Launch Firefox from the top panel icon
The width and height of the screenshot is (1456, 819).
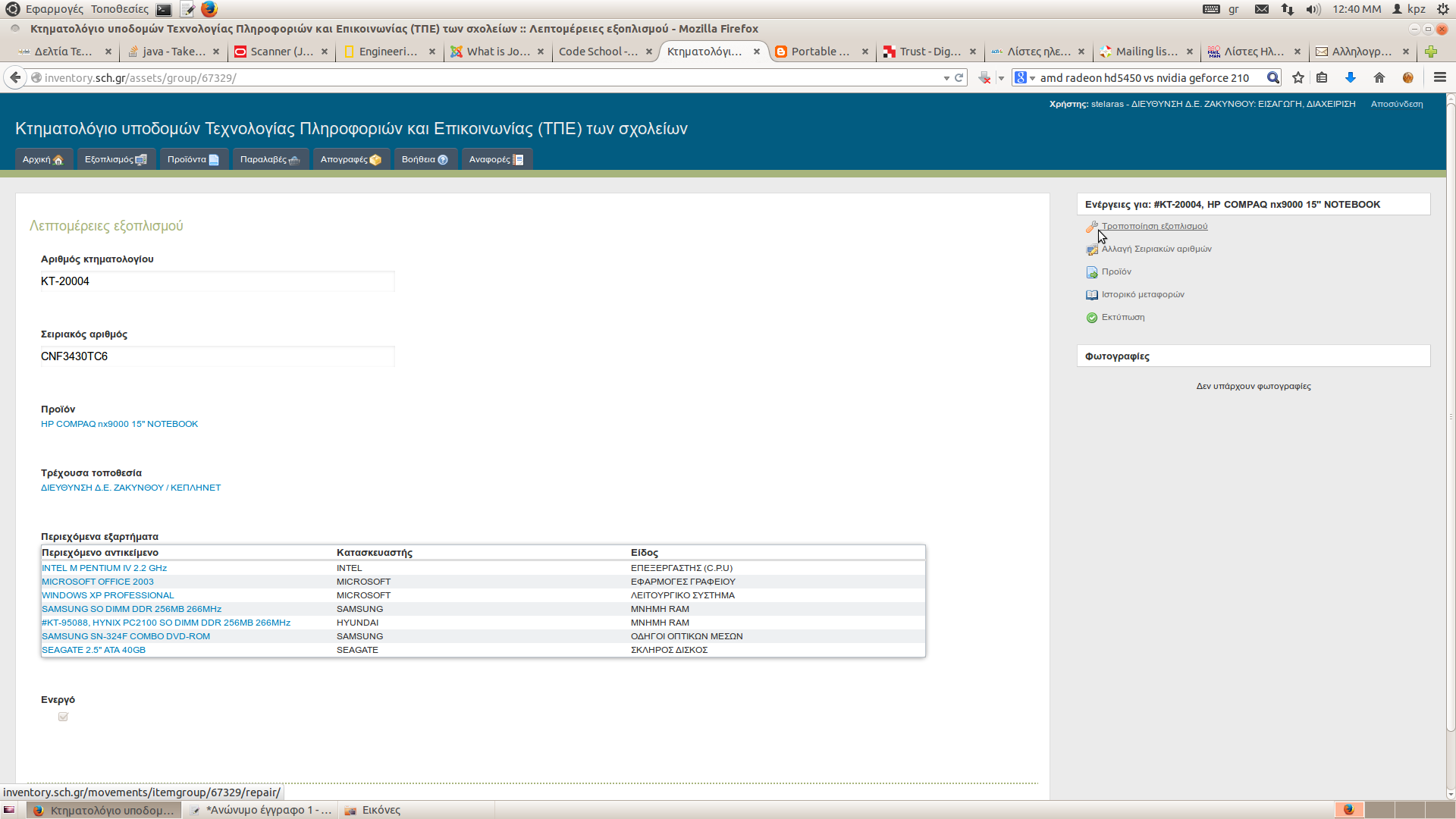pyautogui.click(x=209, y=9)
